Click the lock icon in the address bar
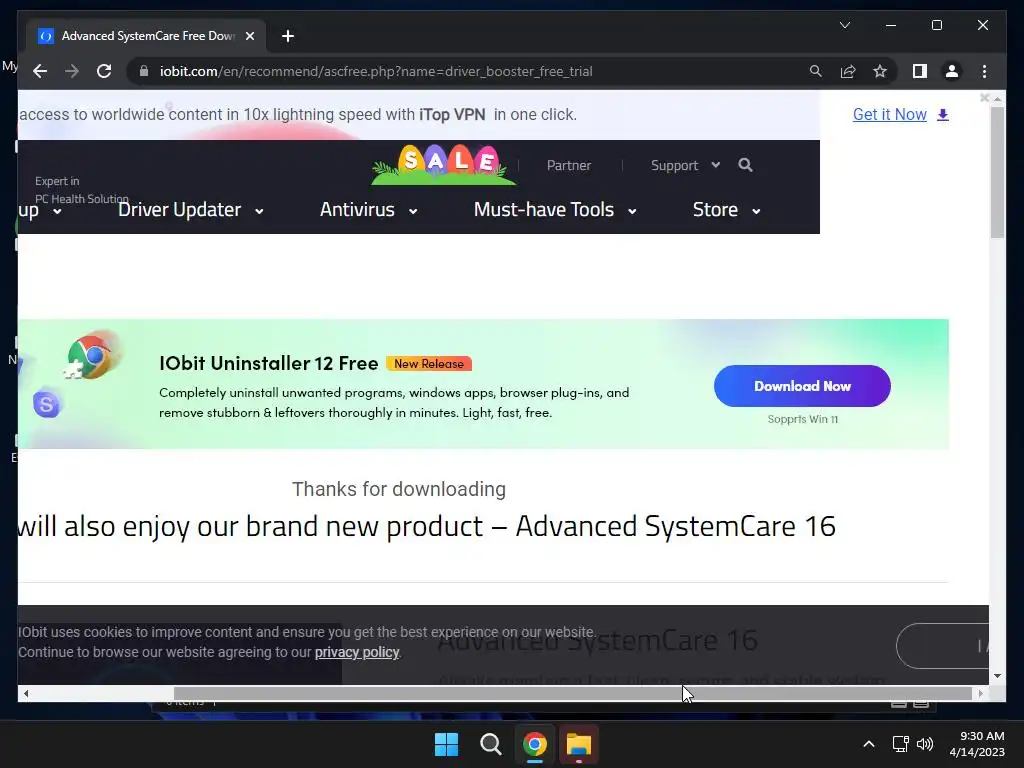Image resolution: width=1024 pixels, height=768 pixels. coord(144,71)
